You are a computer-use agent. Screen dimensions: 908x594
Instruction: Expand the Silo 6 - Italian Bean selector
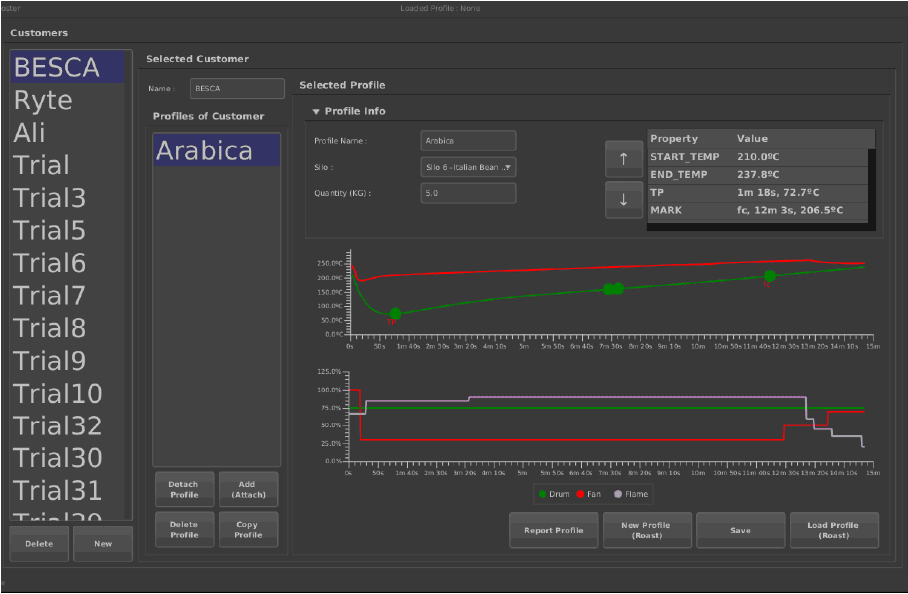point(467,168)
